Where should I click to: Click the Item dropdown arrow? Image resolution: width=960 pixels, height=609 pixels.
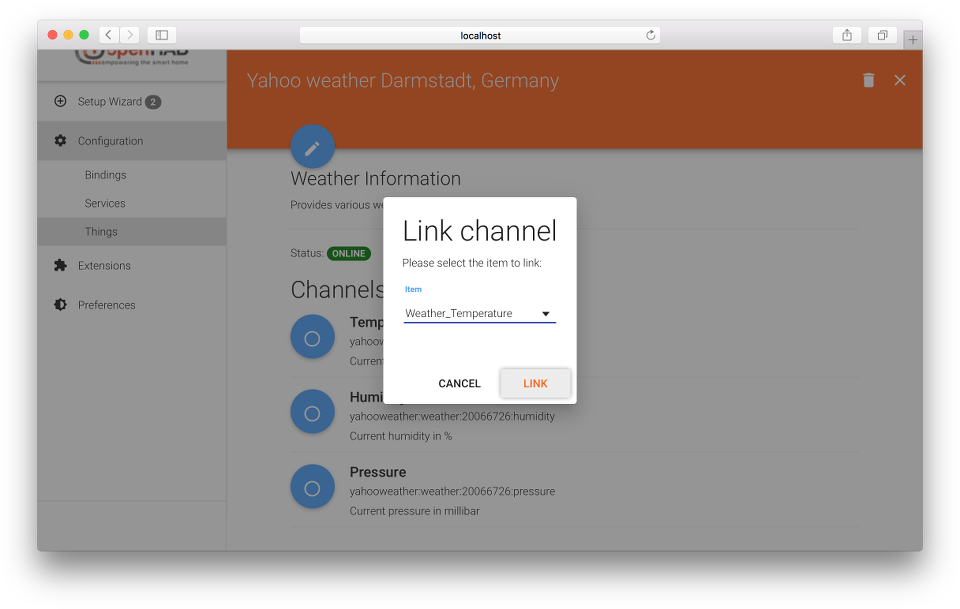[x=546, y=314]
